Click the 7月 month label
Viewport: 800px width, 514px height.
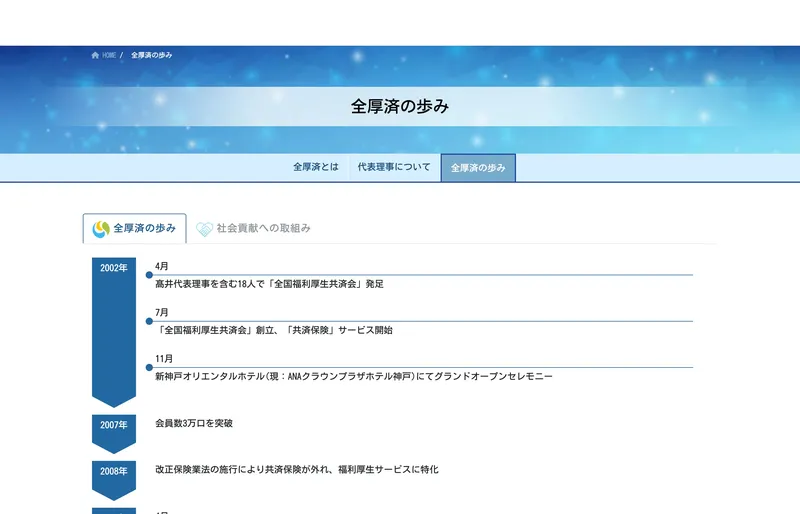162,312
